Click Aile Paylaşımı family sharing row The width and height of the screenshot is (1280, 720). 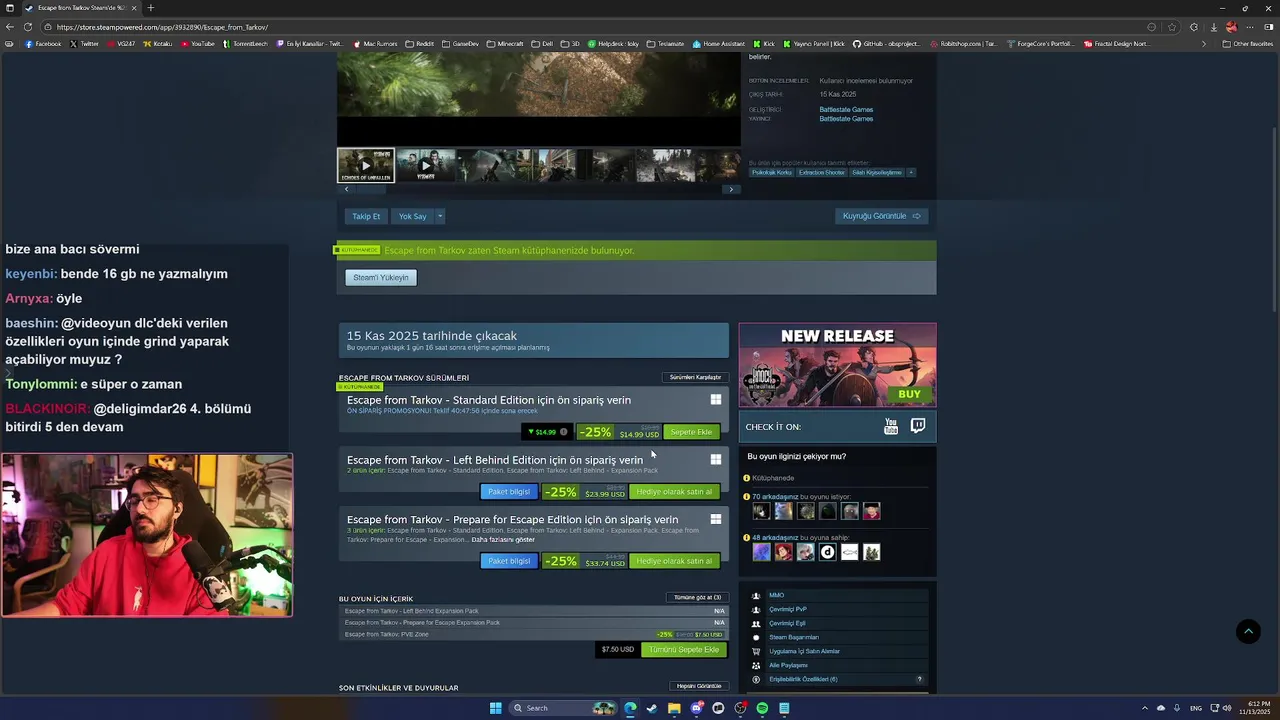tap(837, 665)
